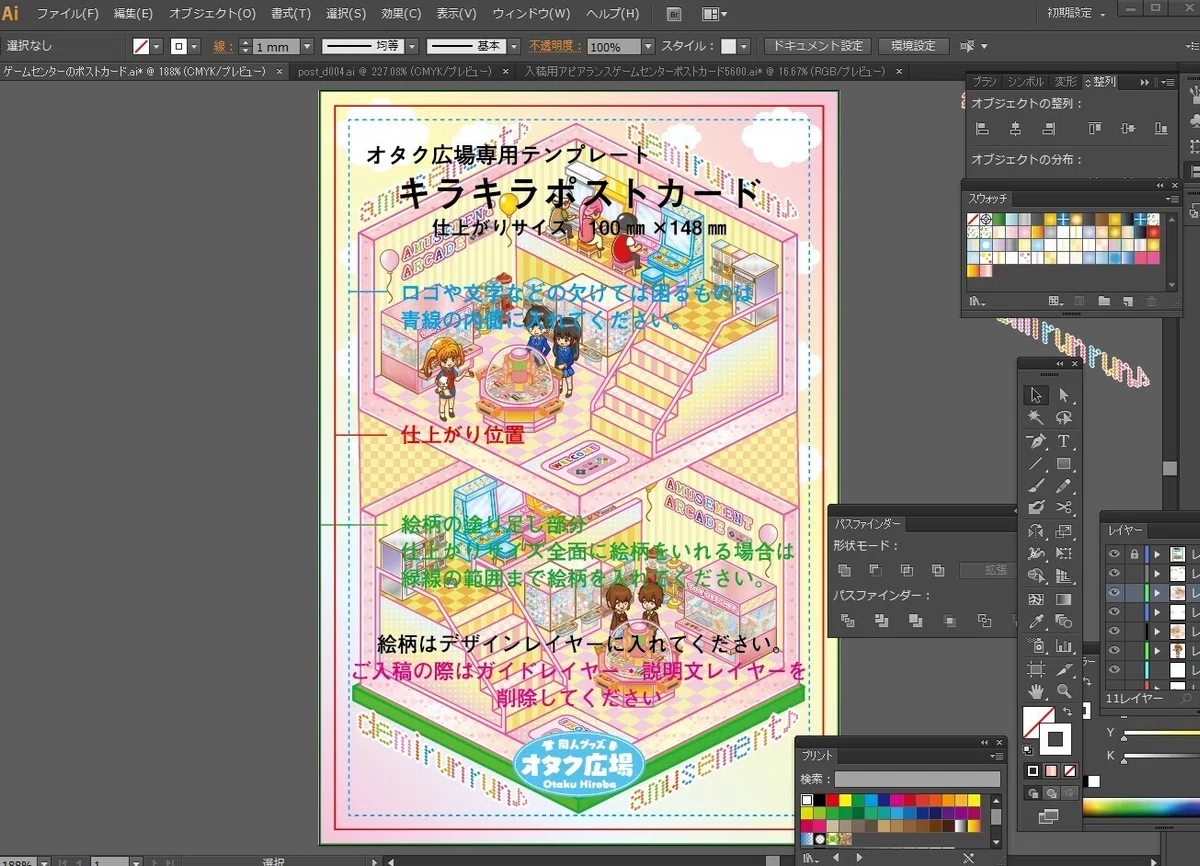Select the Lasso tool
The width and height of the screenshot is (1200, 866).
coord(1064,418)
